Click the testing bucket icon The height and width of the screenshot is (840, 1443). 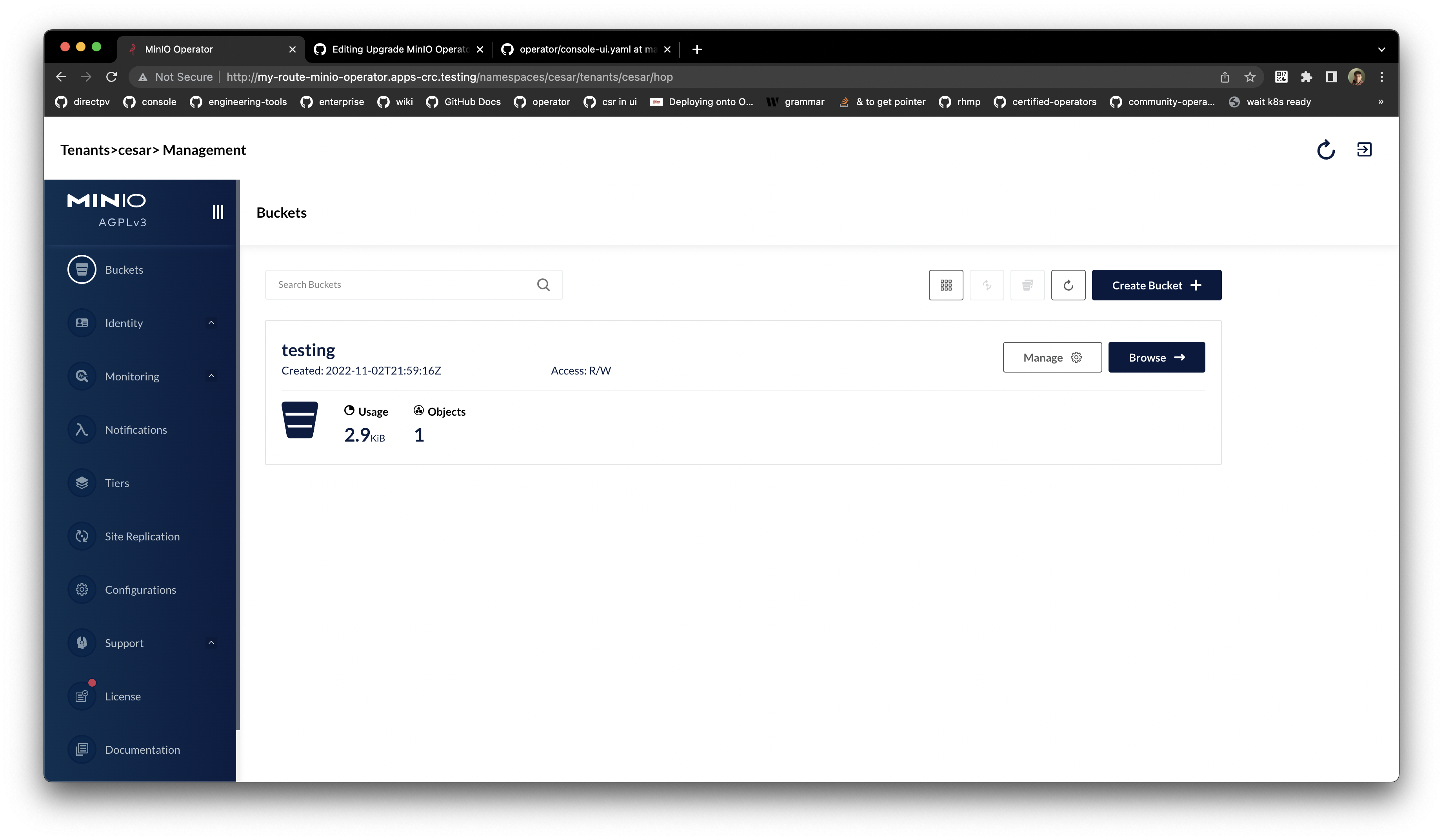point(300,420)
